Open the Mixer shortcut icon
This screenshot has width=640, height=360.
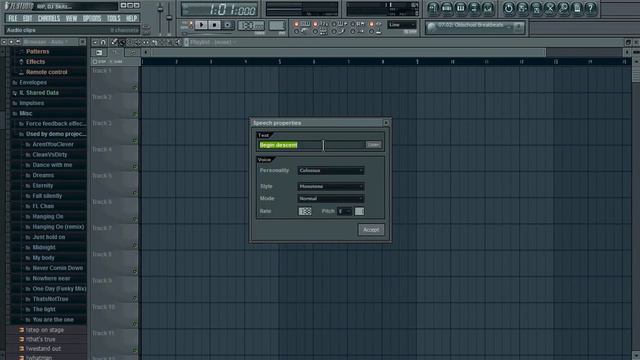[488, 8]
